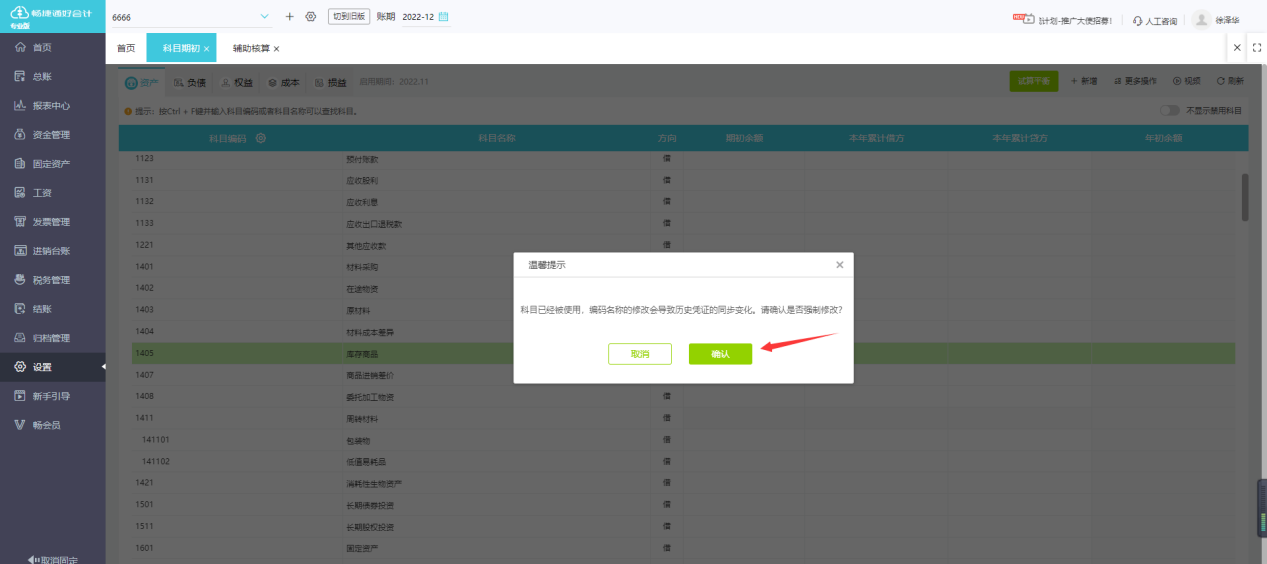Toggle the 不显示禁用科目 switch

(x=1169, y=111)
